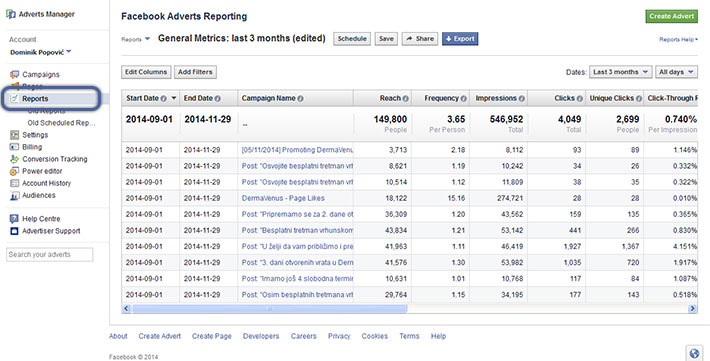Click the End Date info icon

coord(217,98)
